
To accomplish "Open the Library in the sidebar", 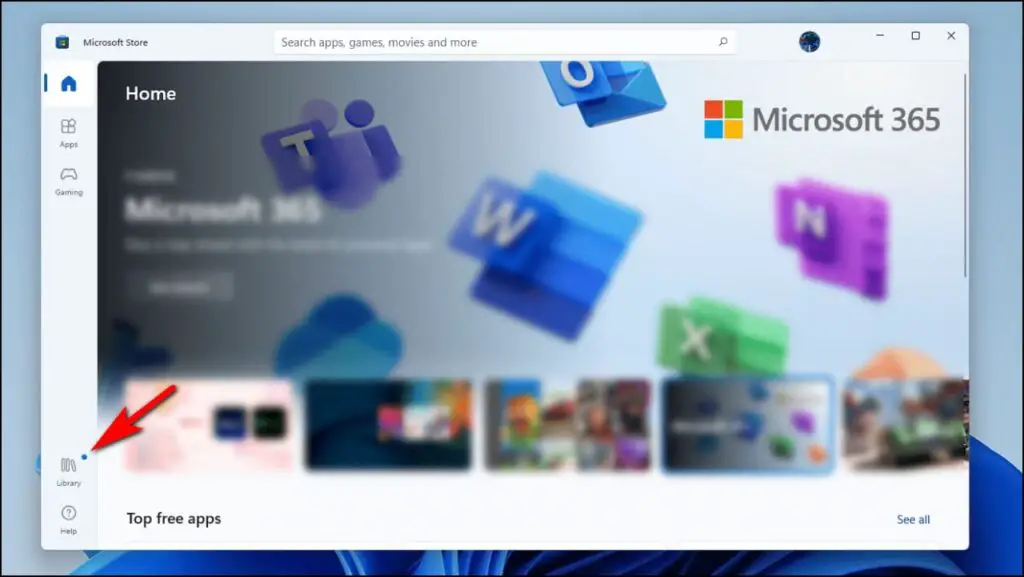I will coord(69,472).
